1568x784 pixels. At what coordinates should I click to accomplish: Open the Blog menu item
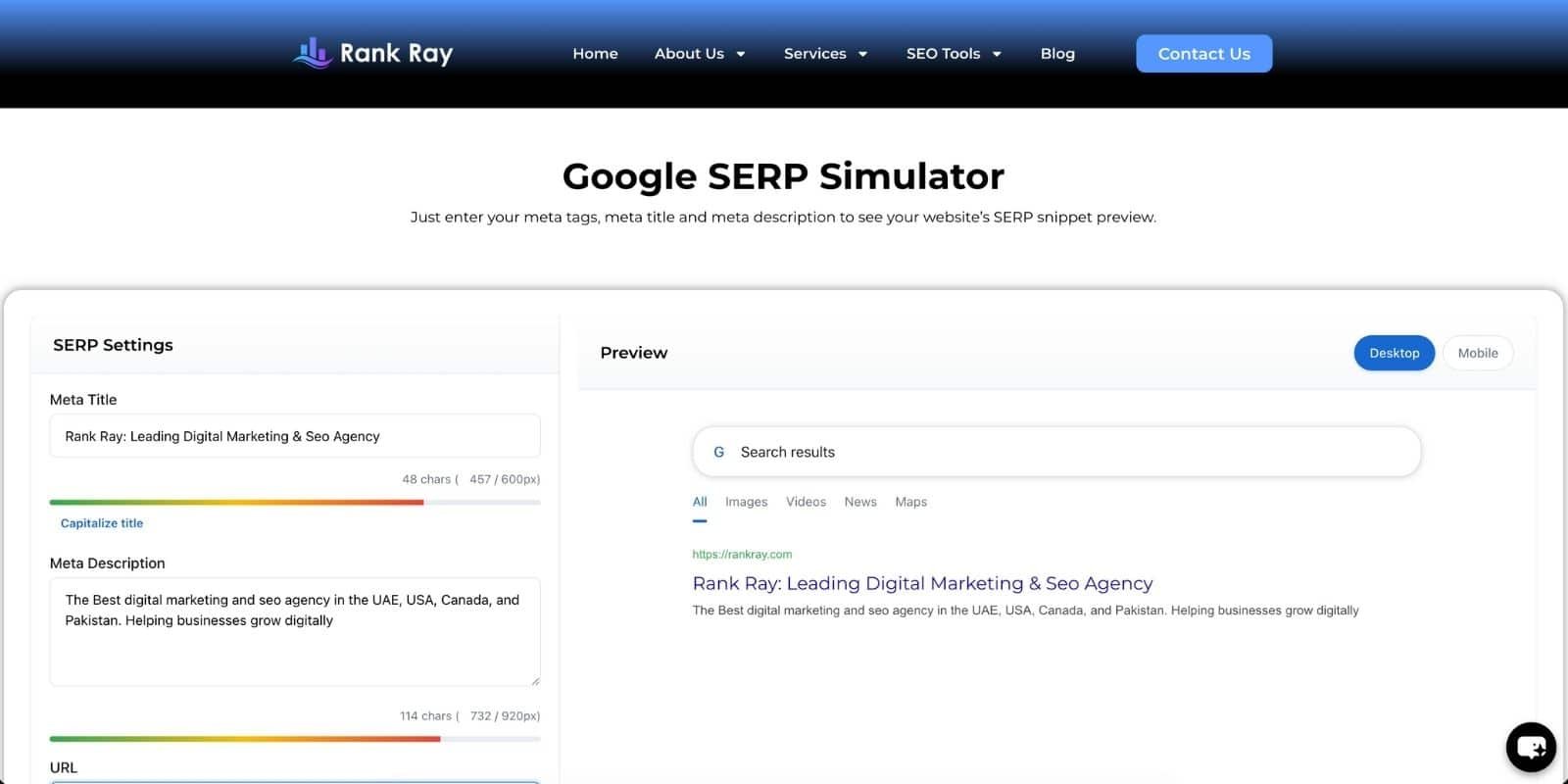(1057, 54)
